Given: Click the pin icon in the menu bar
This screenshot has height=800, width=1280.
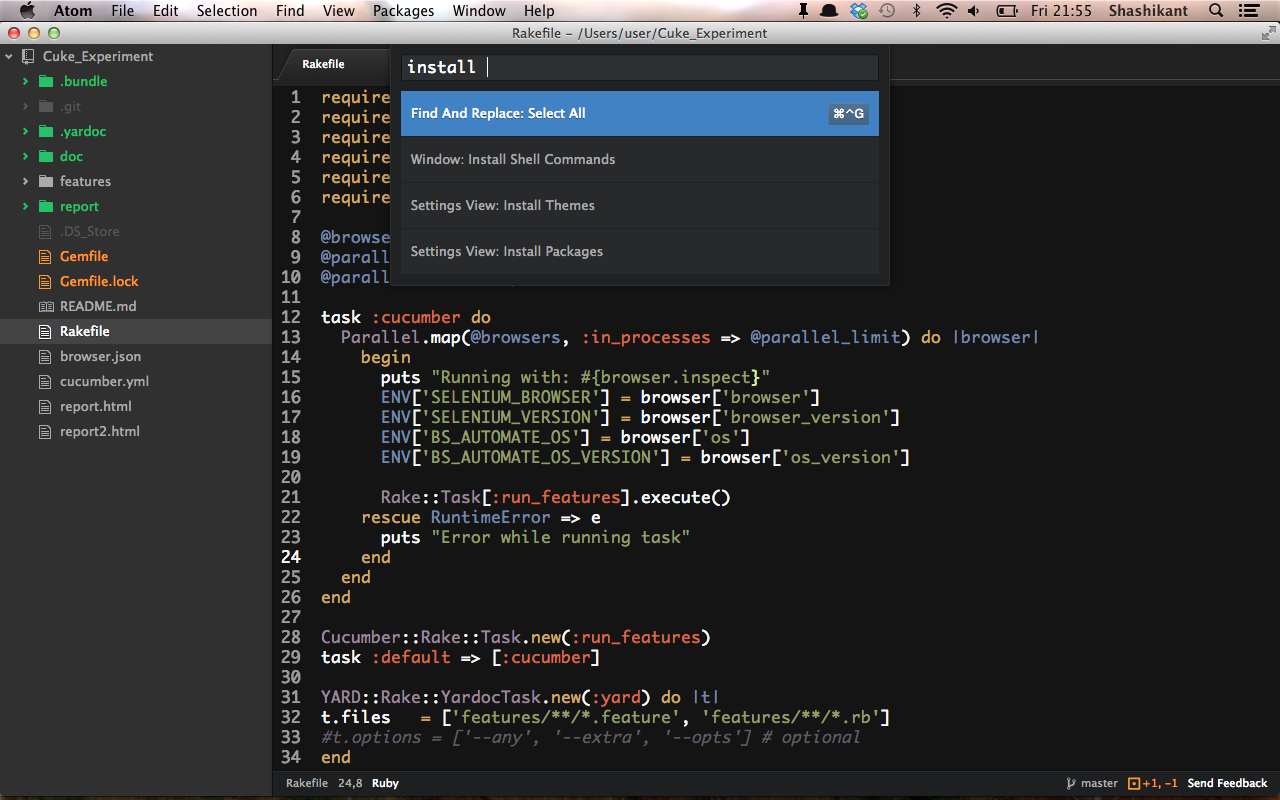Looking at the screenshot, I should [x=802, y=11].
